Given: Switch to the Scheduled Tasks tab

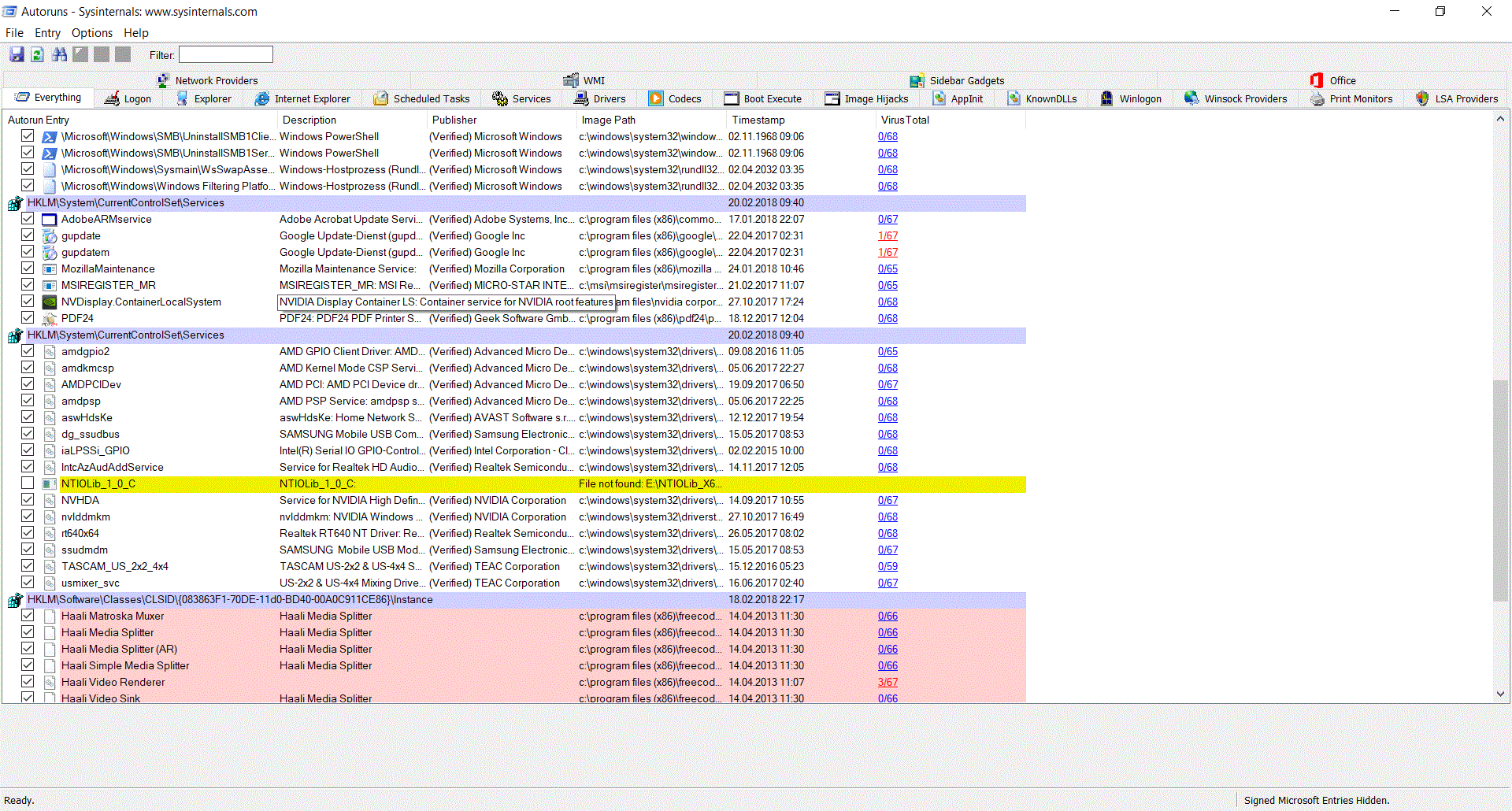Looking at the screenshot, I should click(422, 98).
